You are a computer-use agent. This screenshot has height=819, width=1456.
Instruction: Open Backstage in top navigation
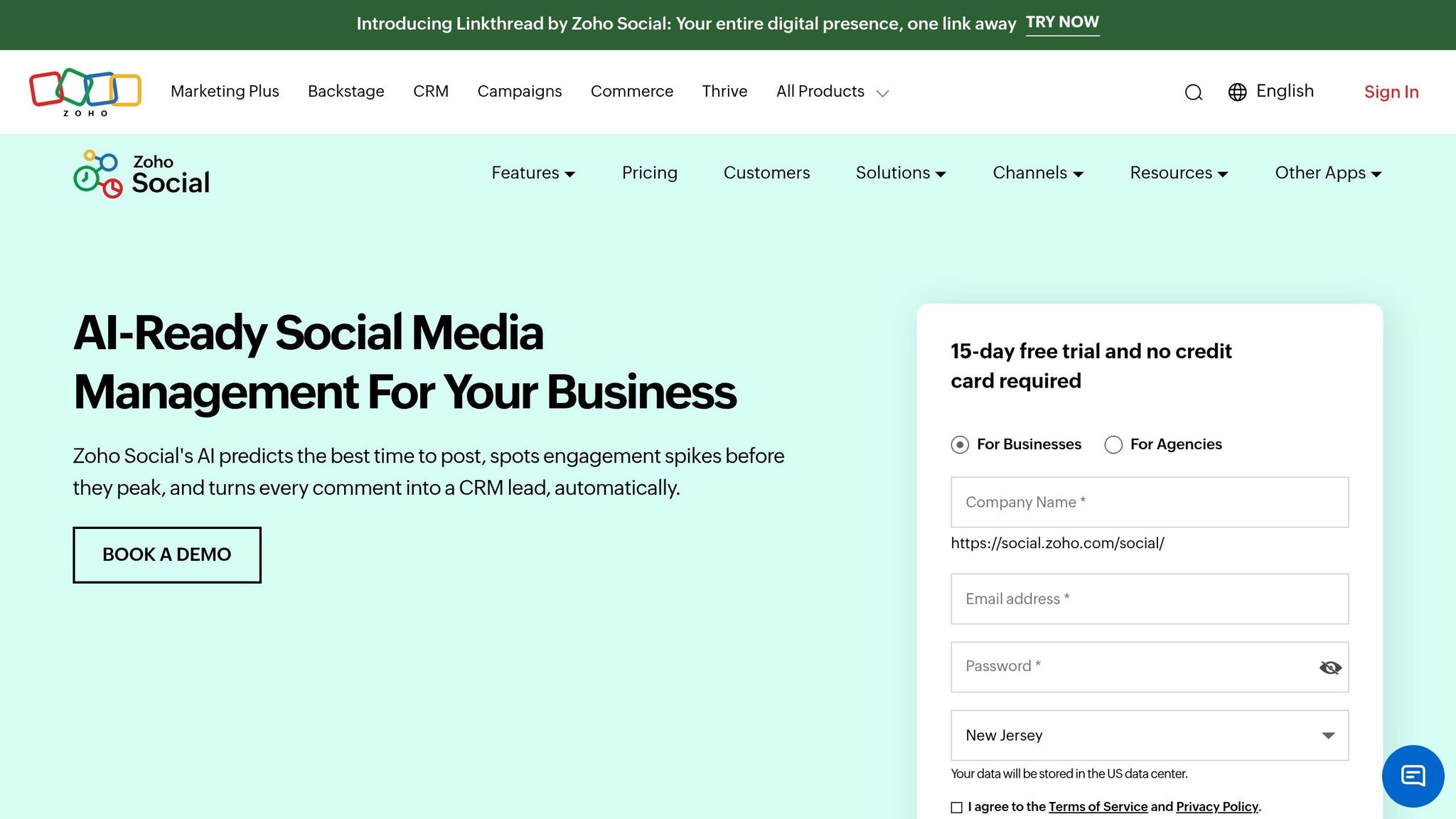[x=346, y=92]
